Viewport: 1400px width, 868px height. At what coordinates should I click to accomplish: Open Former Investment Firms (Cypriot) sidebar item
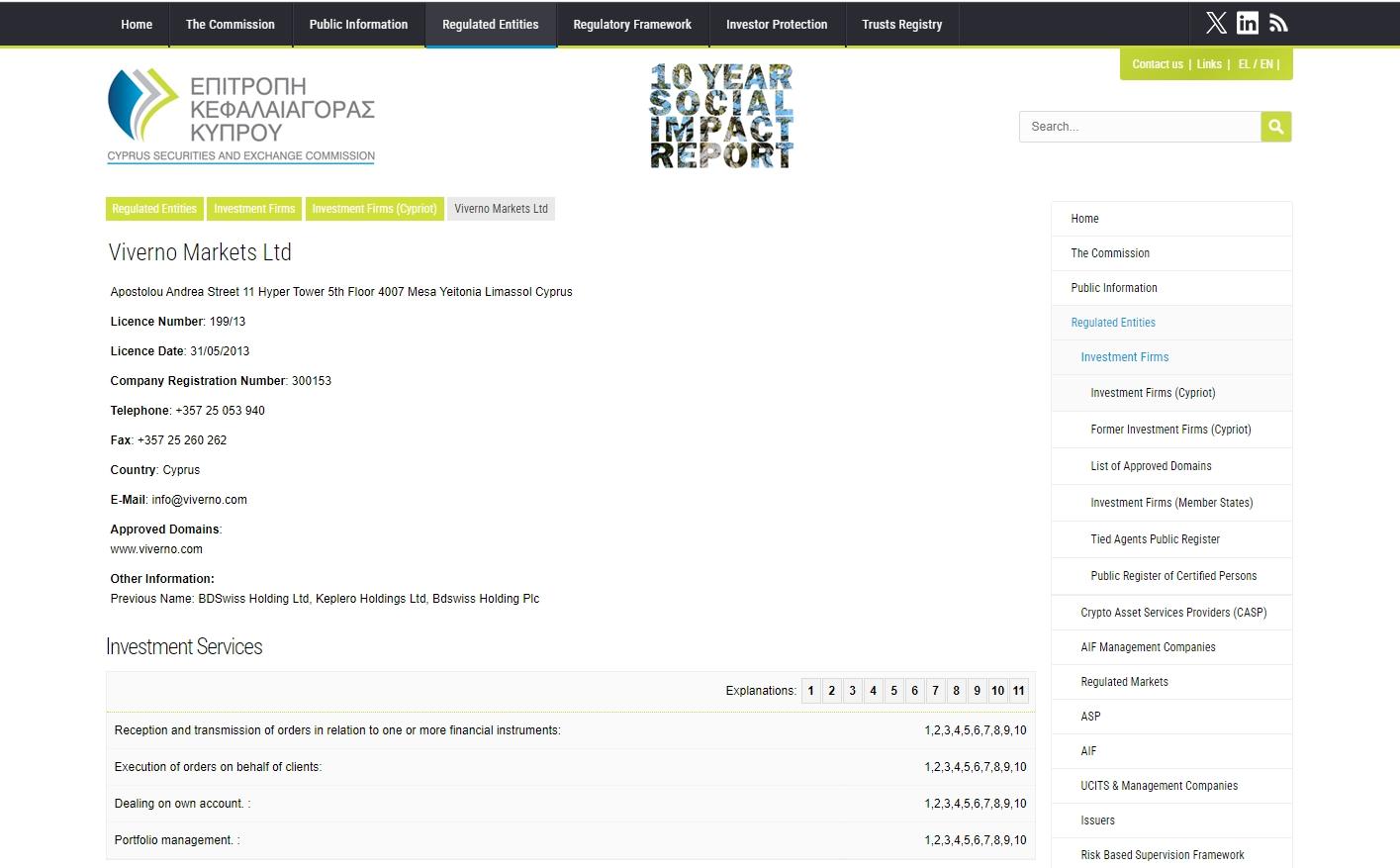(1171, 430)
